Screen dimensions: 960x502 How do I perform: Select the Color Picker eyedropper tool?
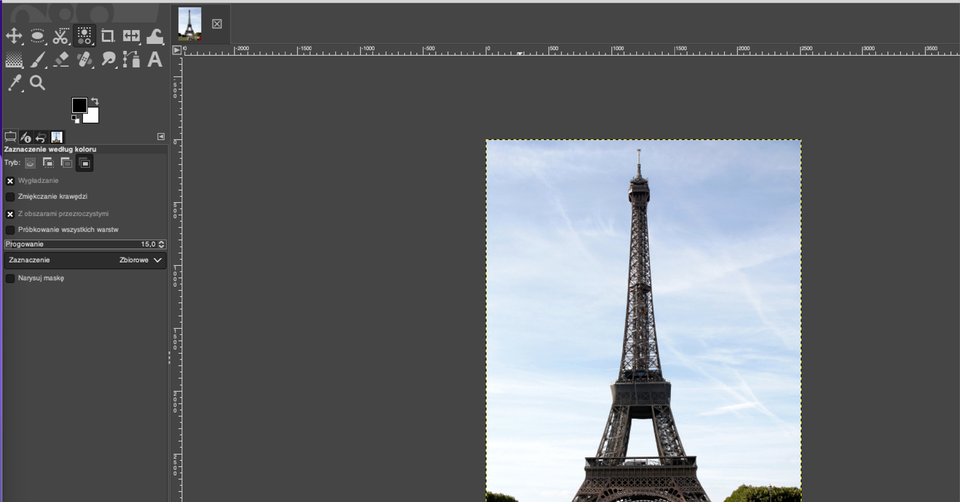pos(14,83)
